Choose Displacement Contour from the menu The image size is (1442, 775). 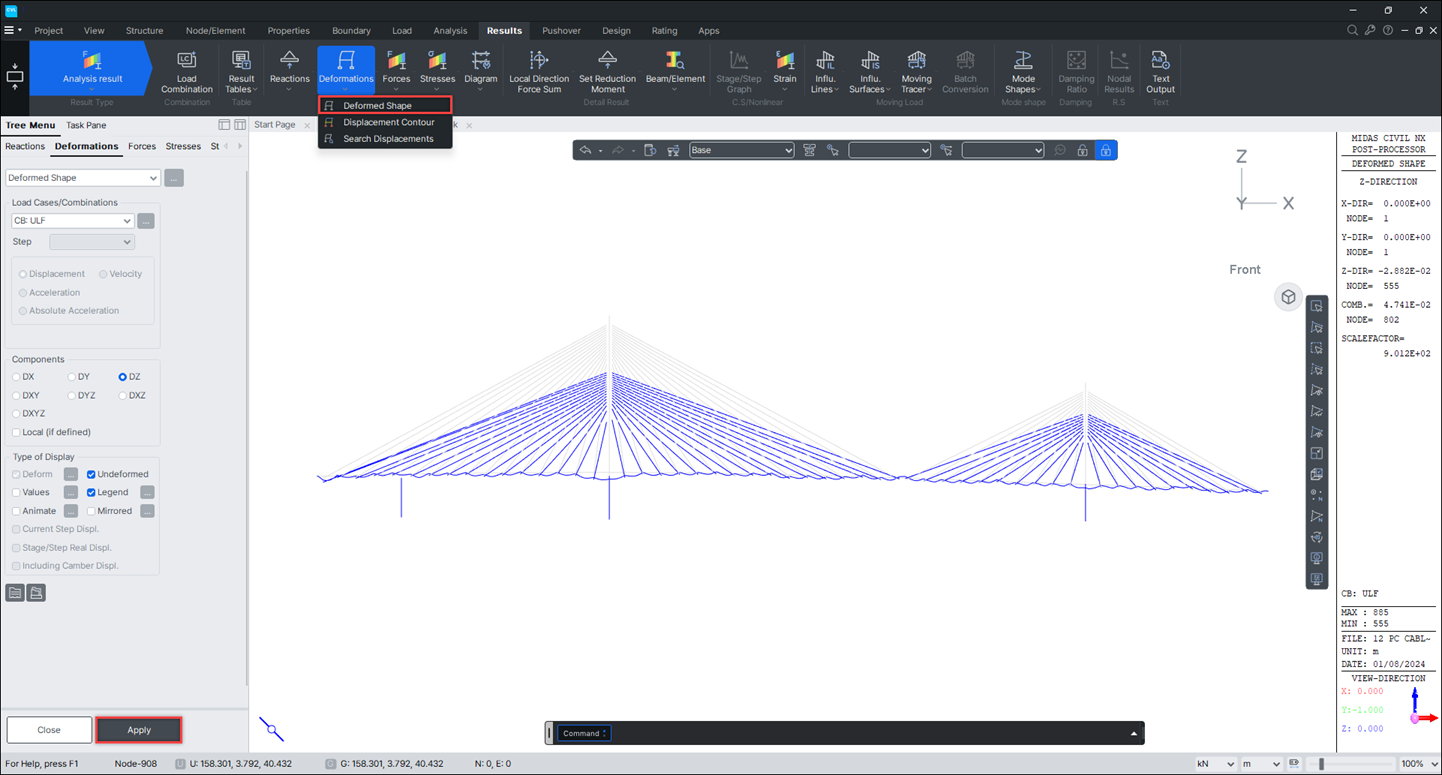pos(385,122)
